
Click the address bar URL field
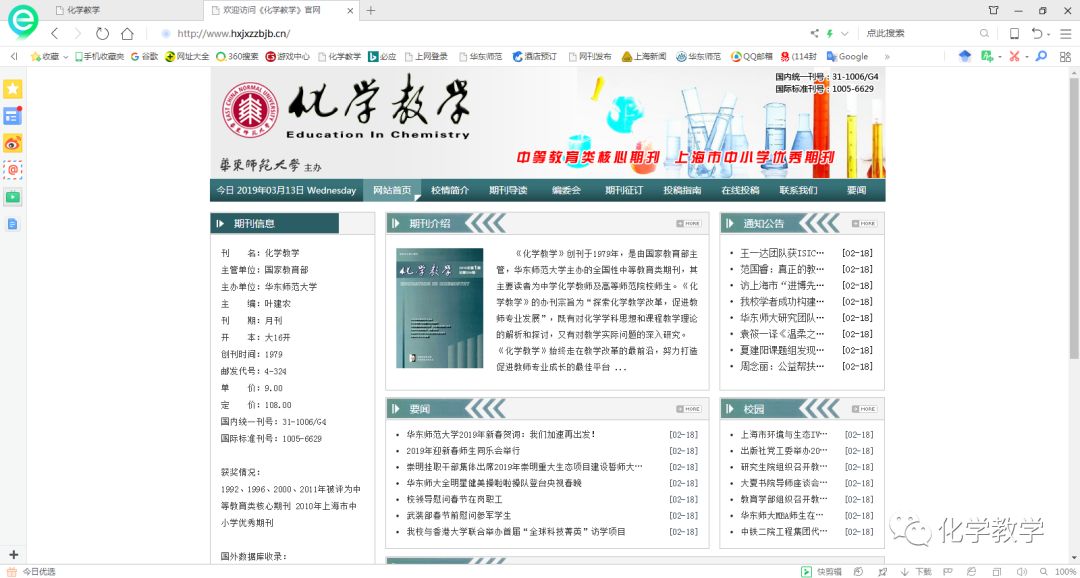click(x=300, y=32)
